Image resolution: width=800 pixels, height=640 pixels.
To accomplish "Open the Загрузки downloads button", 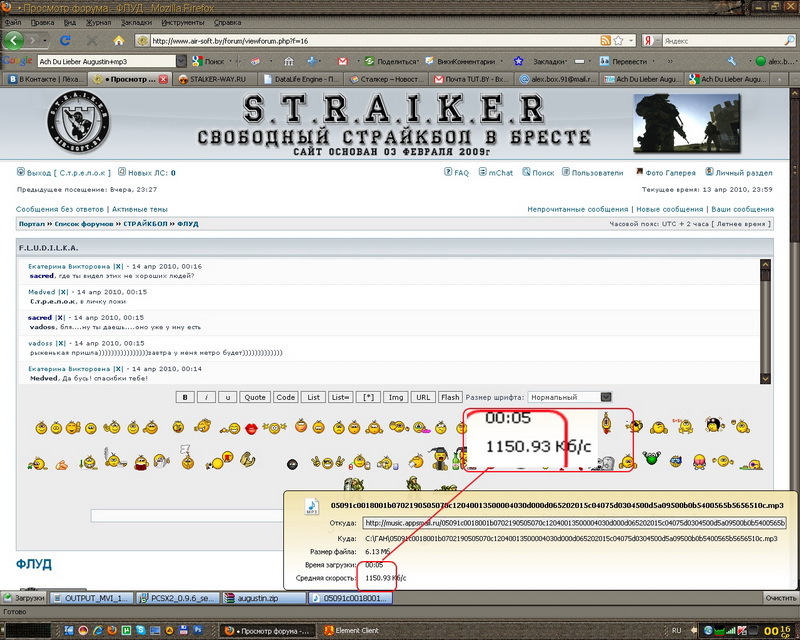I will click(x=24, y=598).
